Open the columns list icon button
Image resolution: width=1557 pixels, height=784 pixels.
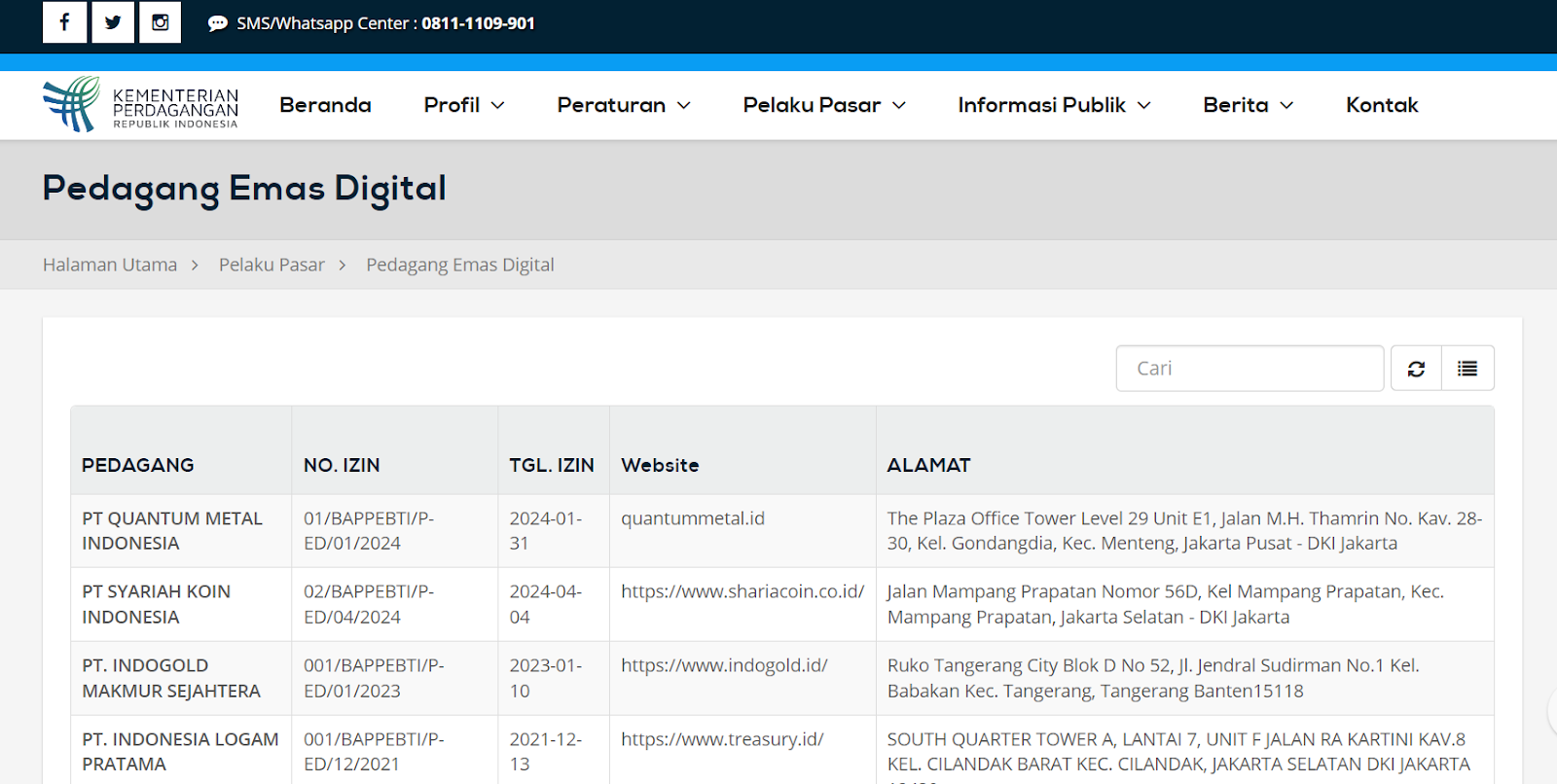pos(1467,369)
